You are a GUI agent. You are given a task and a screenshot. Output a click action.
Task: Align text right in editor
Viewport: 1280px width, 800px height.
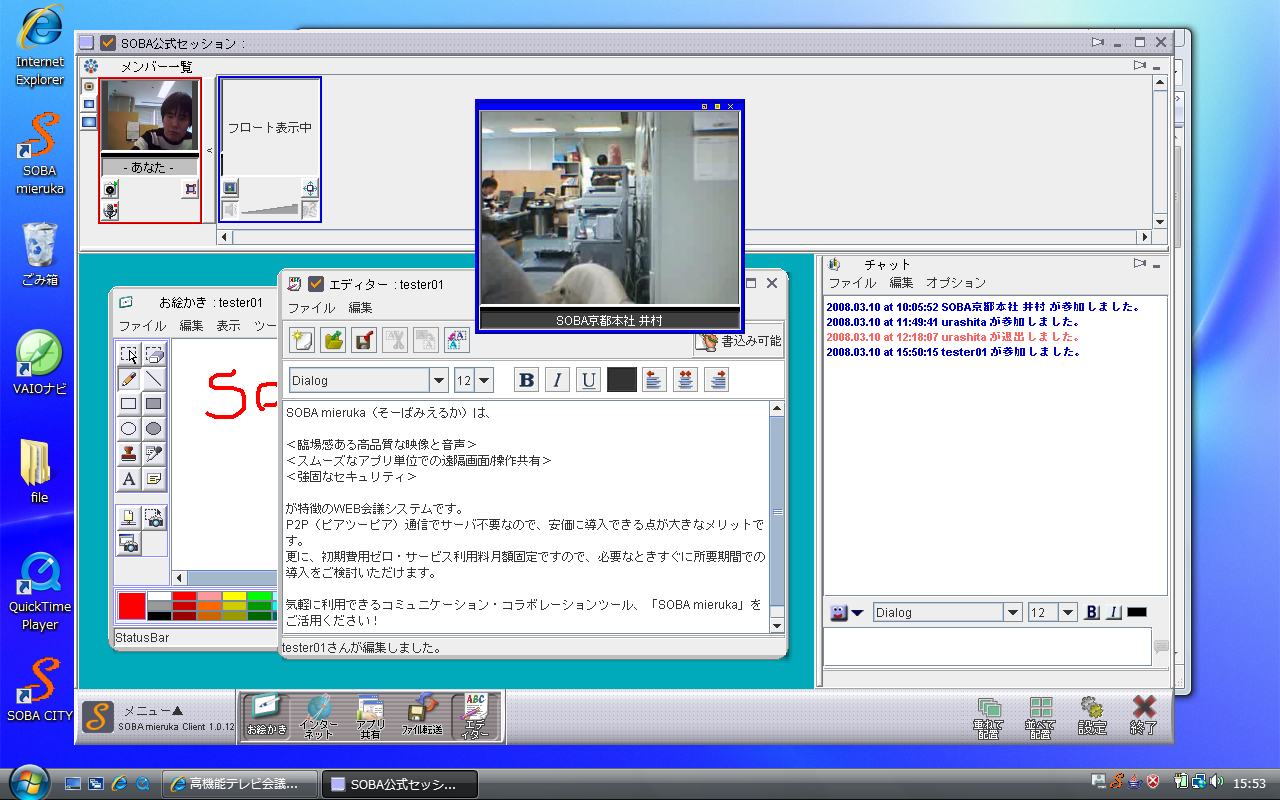click(717, 380)
